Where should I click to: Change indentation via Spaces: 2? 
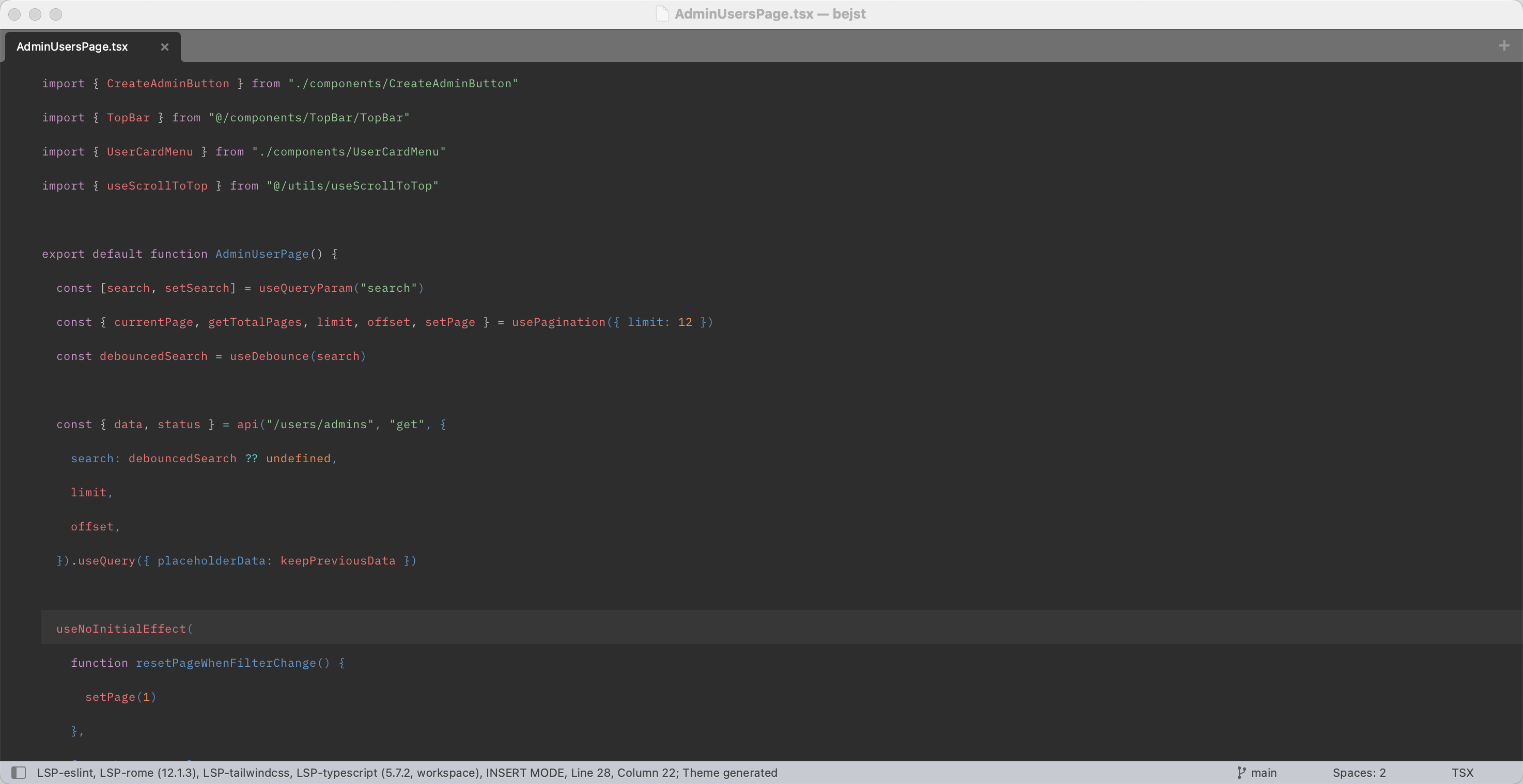click(x=1359, y=772)
